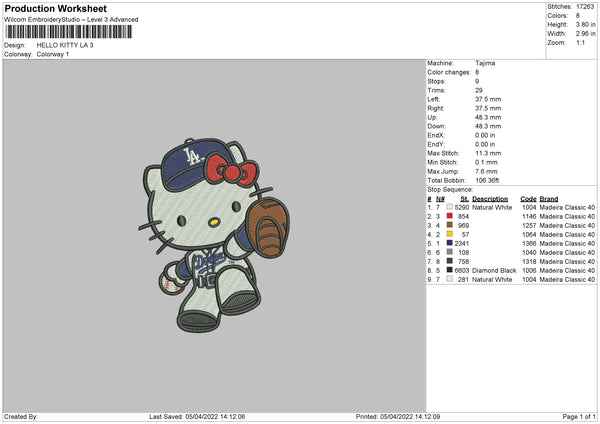
Task: Select the design name HELLO KITTY LA 3
Action: click(x=65, y=45)
